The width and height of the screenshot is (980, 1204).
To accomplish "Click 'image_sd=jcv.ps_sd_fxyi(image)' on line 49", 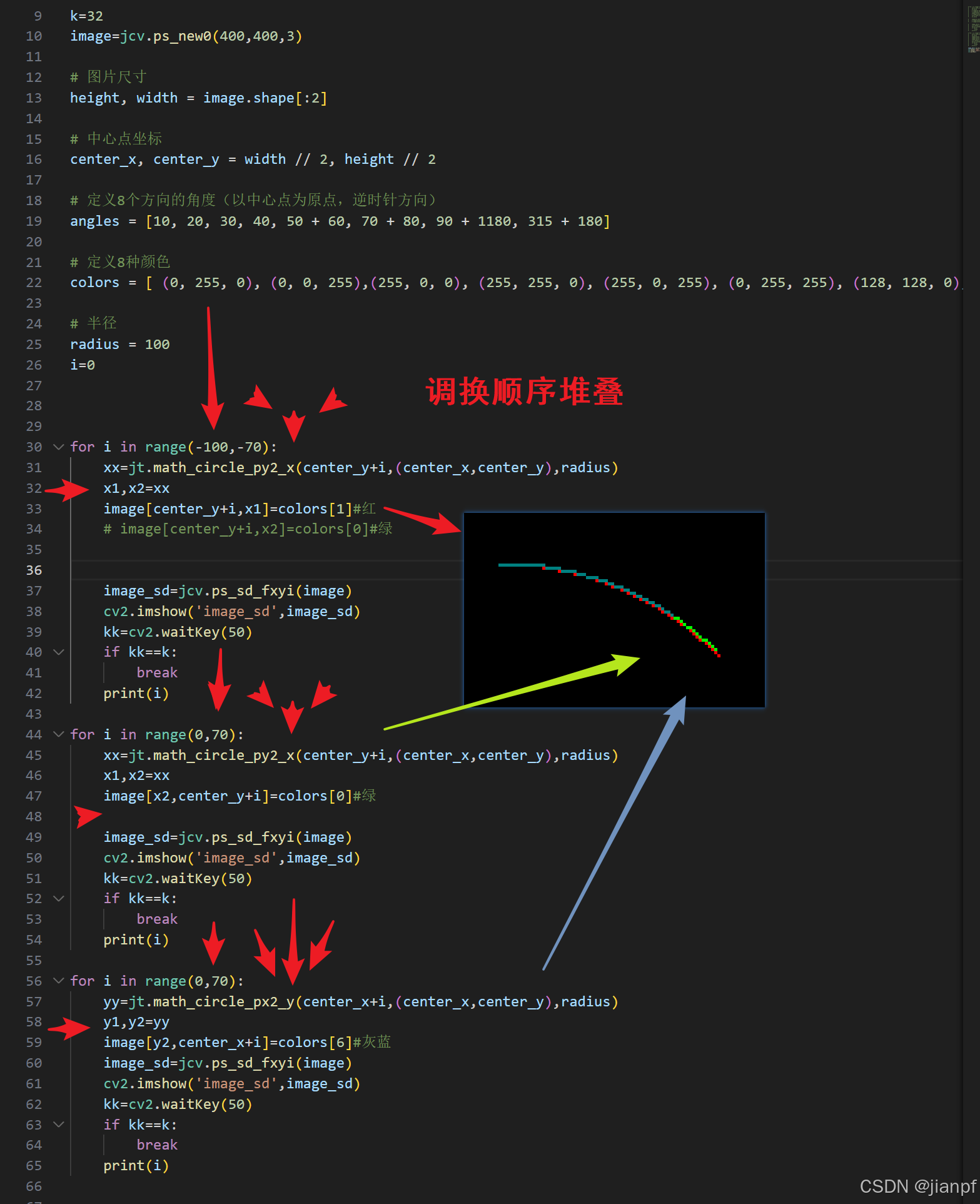I will [x=228, y=837].
